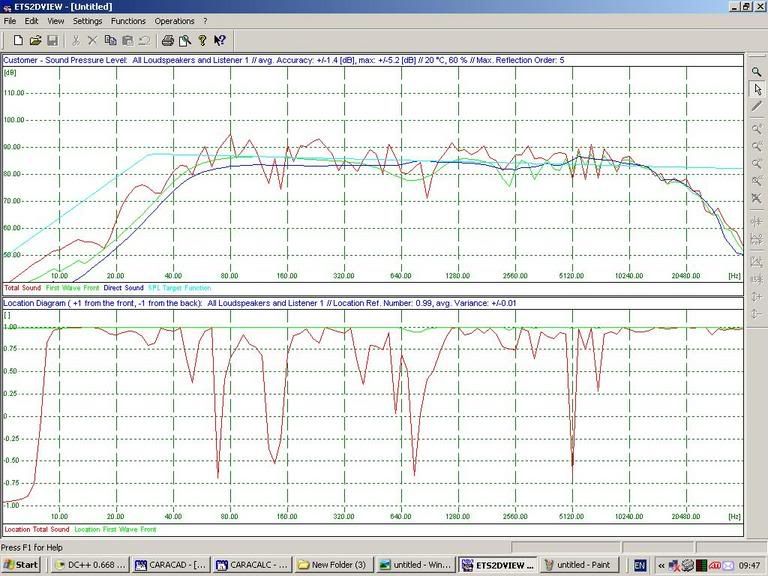Screen dimensions: 768x576
Task: Choose the pencil line tool in right toolbar
Action: 757,107
